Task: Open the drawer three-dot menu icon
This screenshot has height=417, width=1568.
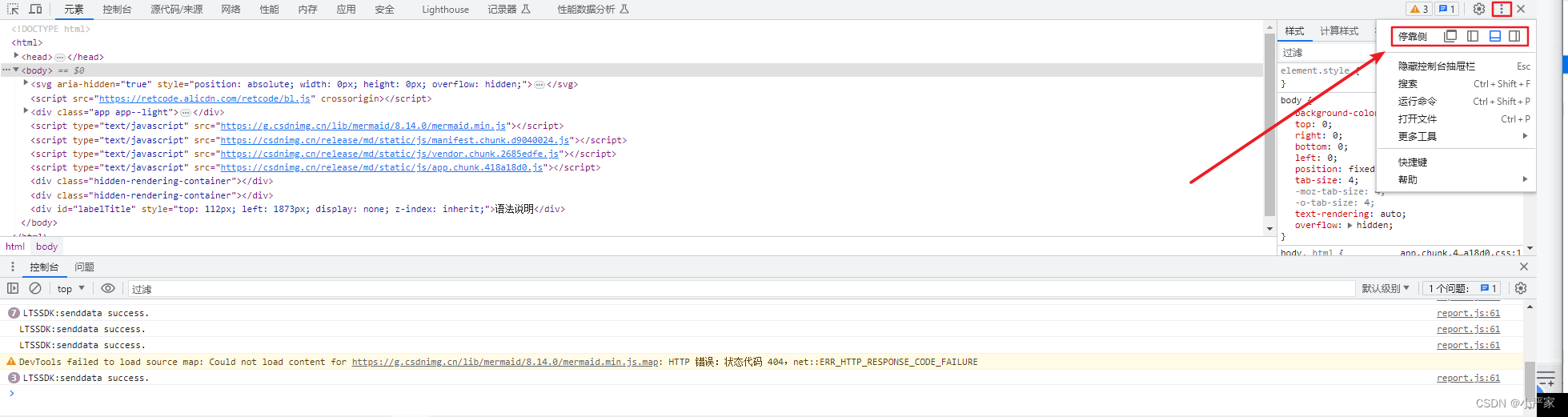Action: tap(13, 267)
